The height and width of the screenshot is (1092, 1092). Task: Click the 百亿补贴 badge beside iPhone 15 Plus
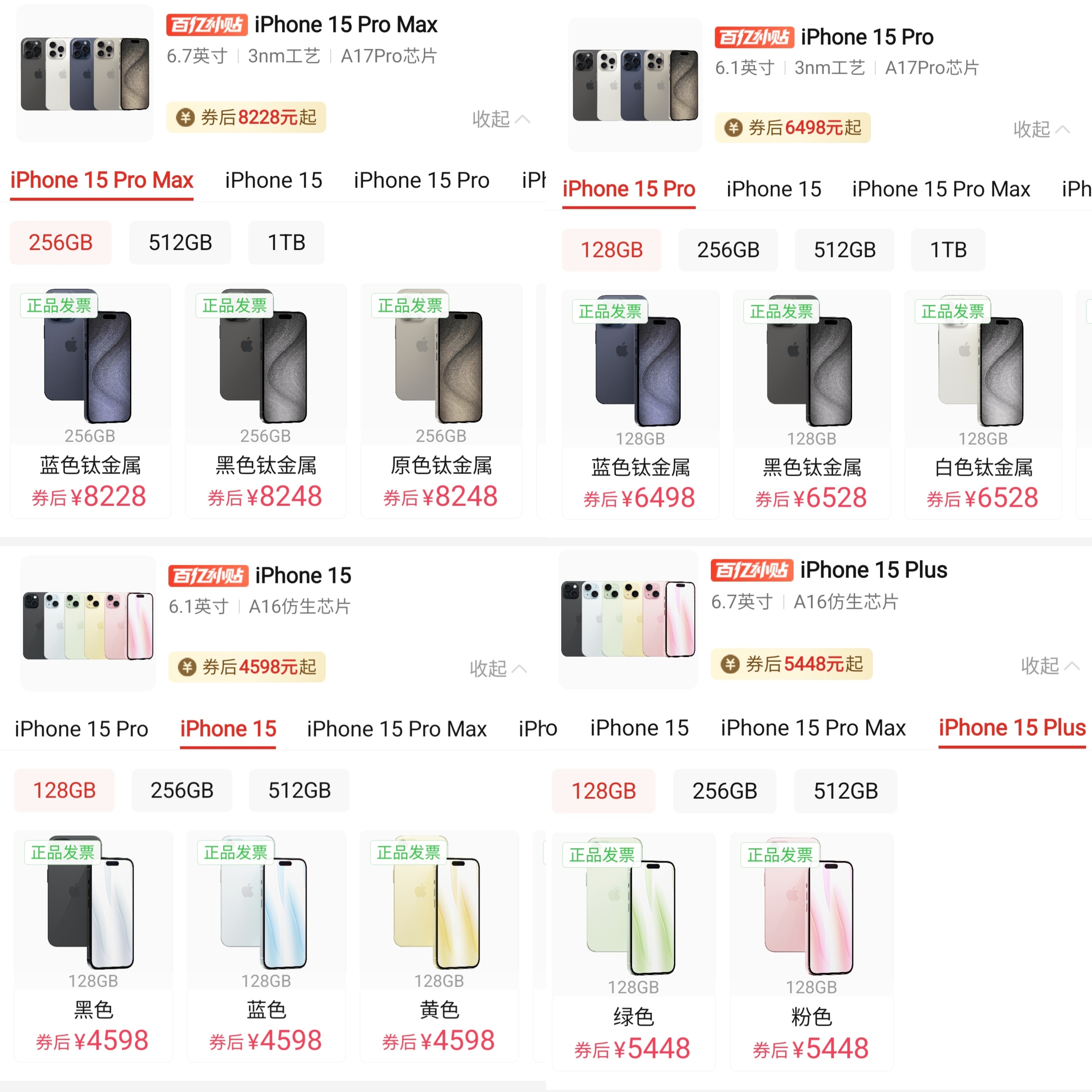(752, 570)
